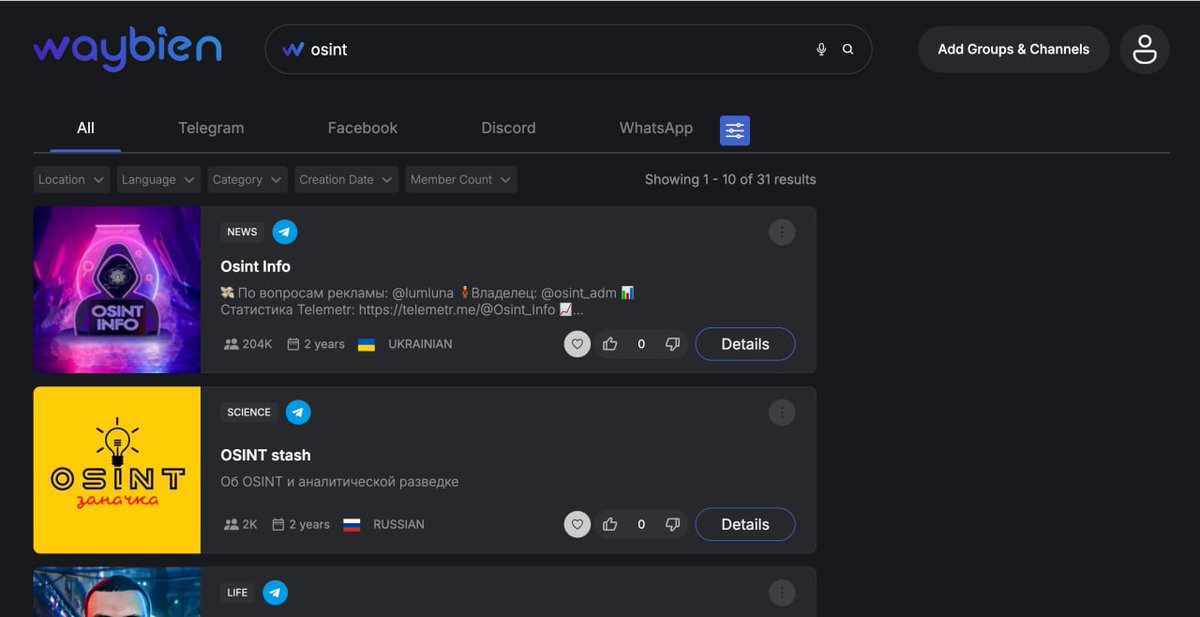Click Telegram icon on Osint Info card
1200x617 pixels.
pos(285,232)
